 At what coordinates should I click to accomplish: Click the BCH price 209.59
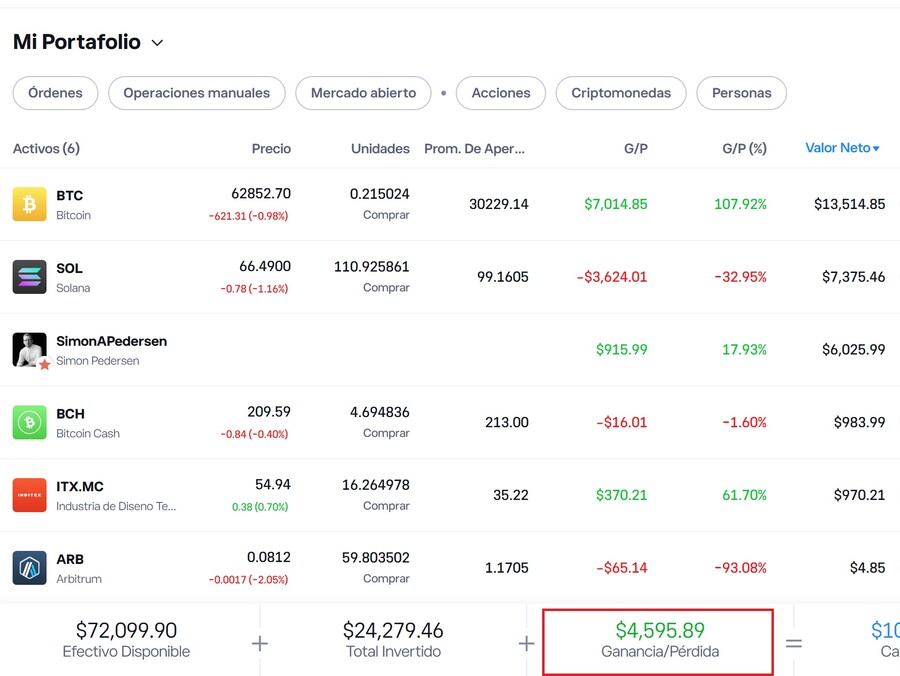(269, 412)
